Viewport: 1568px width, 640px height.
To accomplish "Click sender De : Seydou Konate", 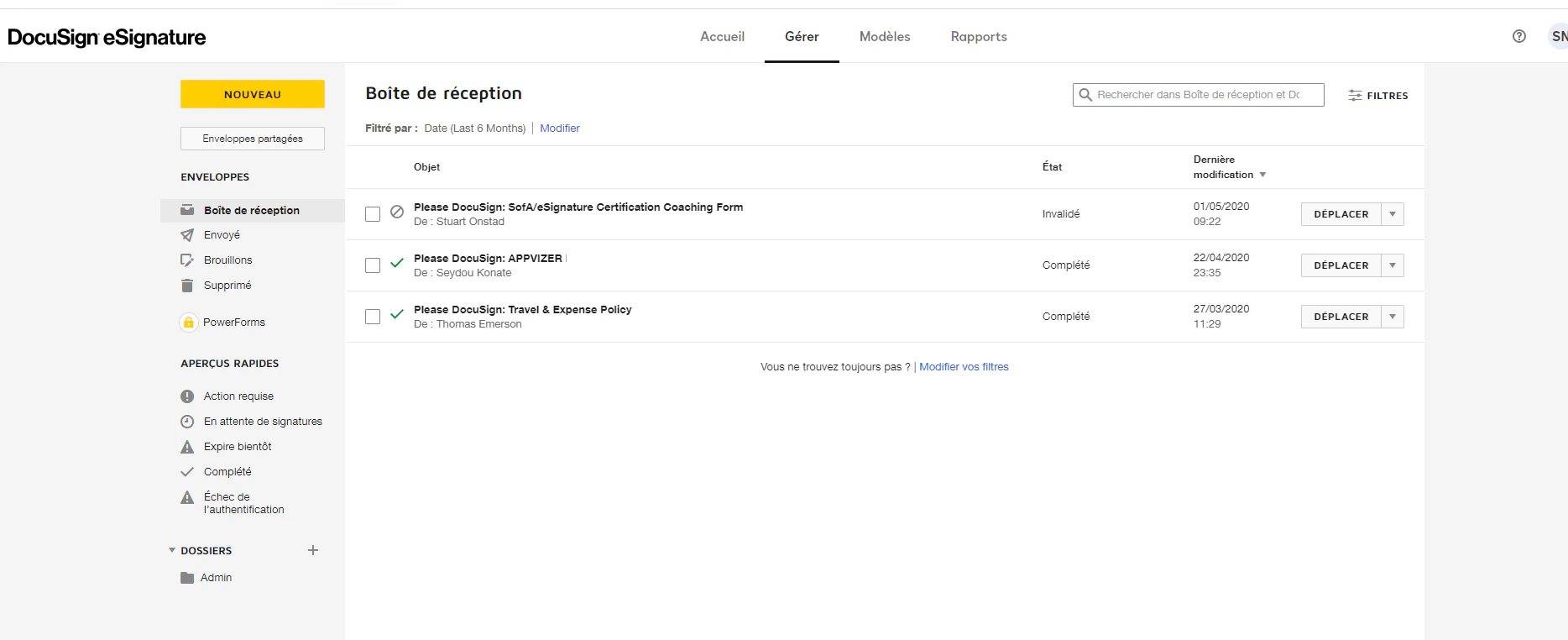I will [463, 273].
